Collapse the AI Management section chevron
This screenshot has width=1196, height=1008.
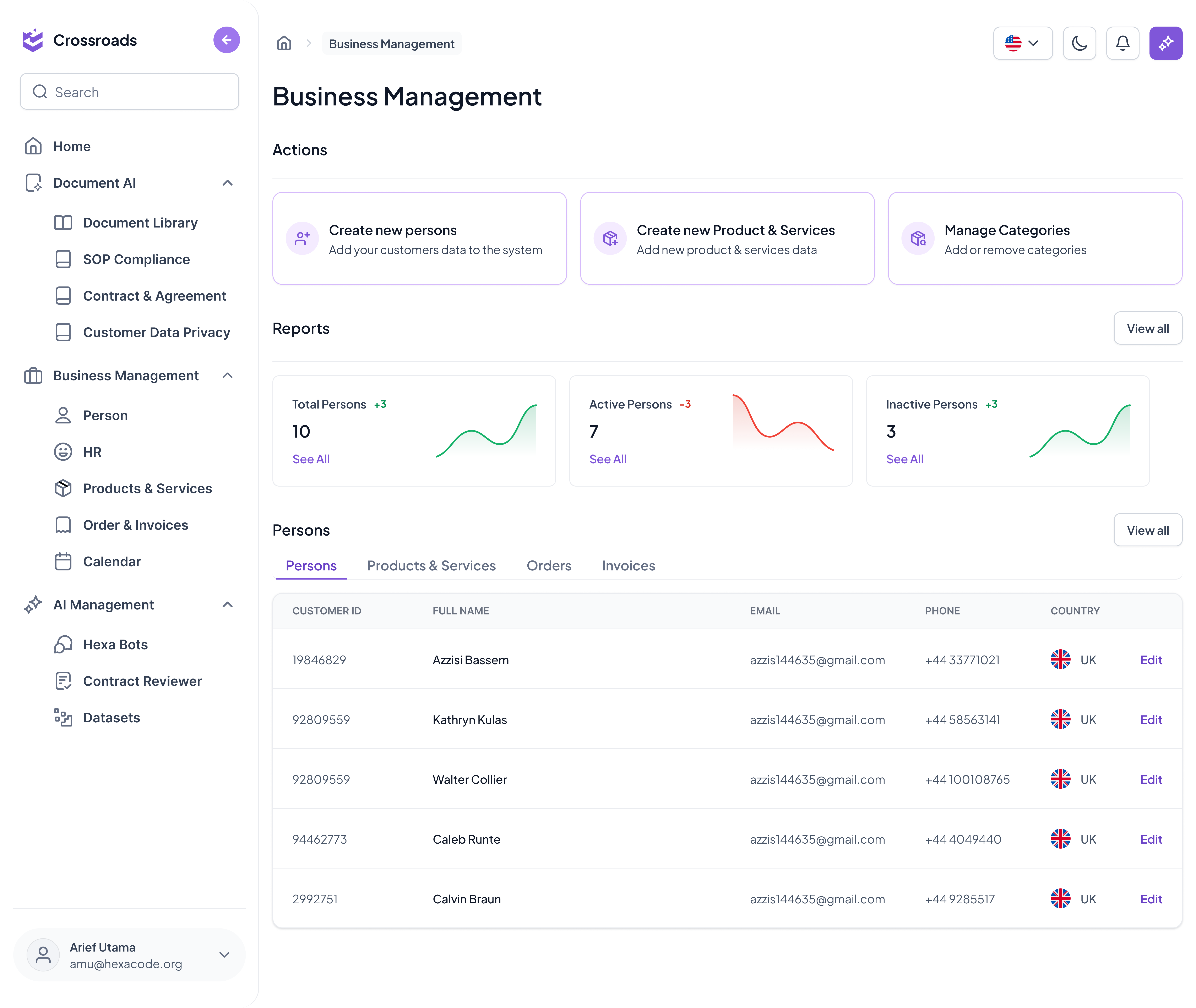point(228,604)
